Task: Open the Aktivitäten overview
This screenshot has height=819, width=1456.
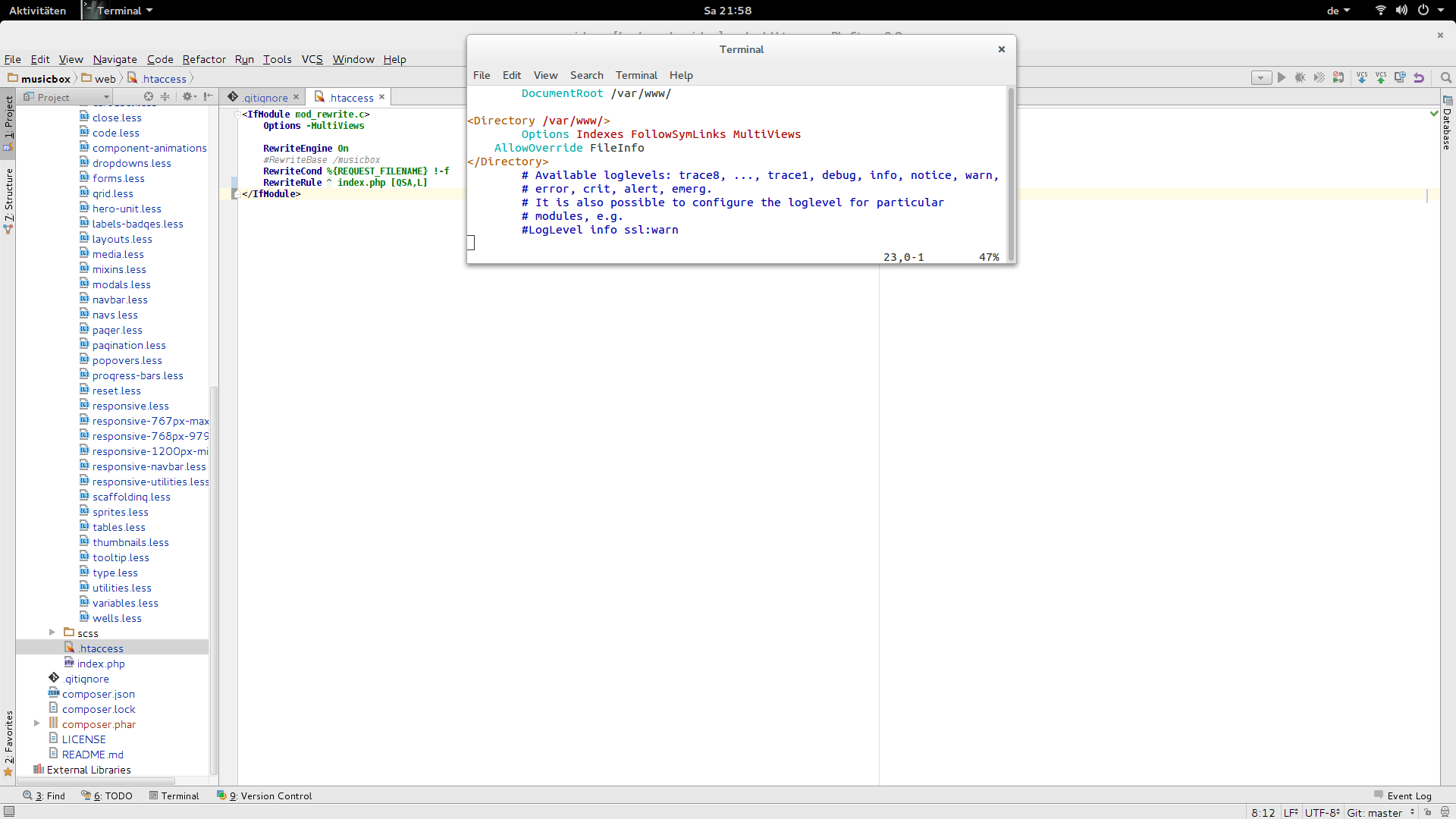Action: [37, 11]
